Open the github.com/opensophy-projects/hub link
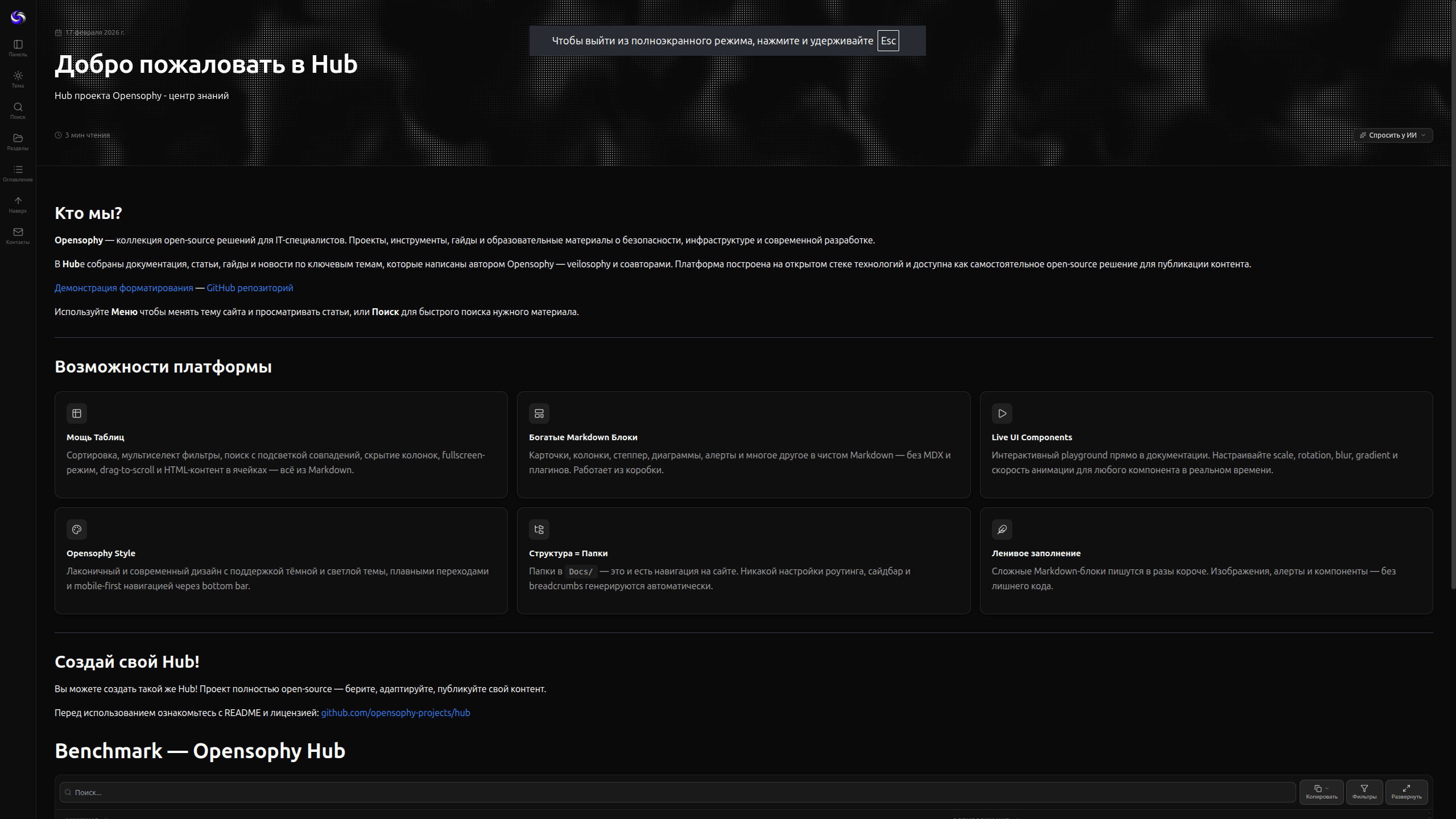Screen dimensions: 1456x819 [395, 713]
